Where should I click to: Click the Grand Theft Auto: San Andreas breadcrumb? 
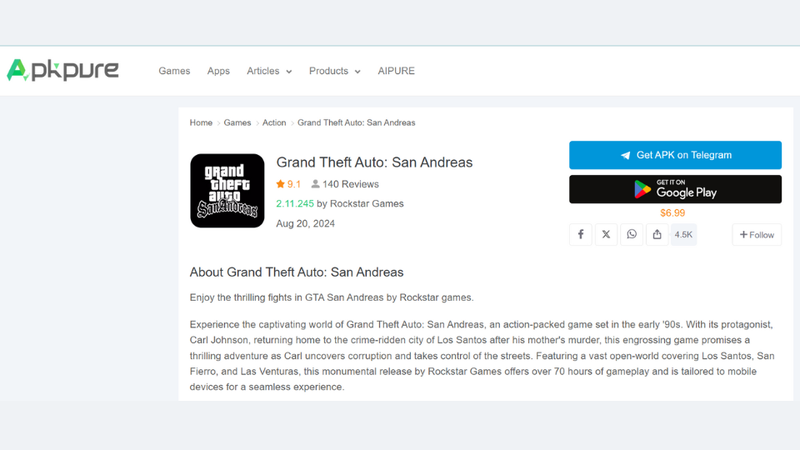(356, 123)
